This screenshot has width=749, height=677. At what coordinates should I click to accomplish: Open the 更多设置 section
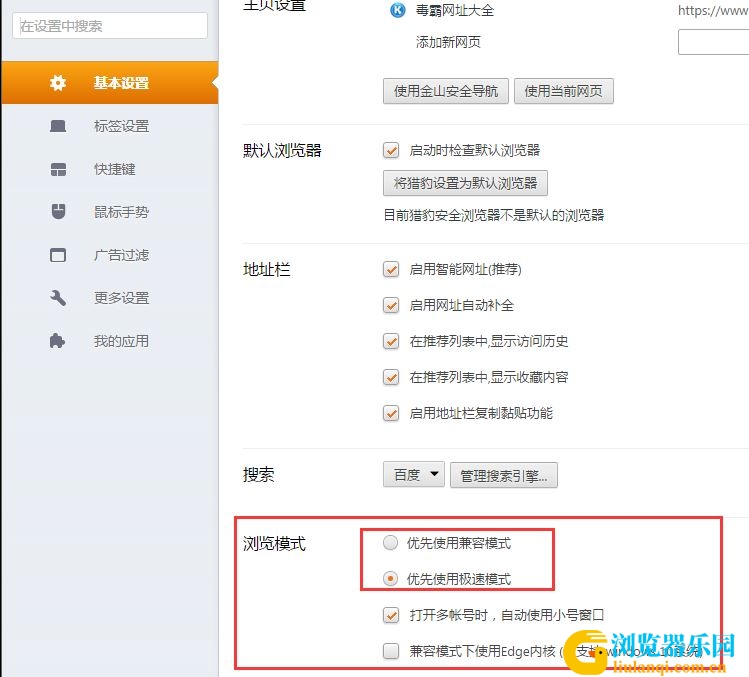pos(110,298)
